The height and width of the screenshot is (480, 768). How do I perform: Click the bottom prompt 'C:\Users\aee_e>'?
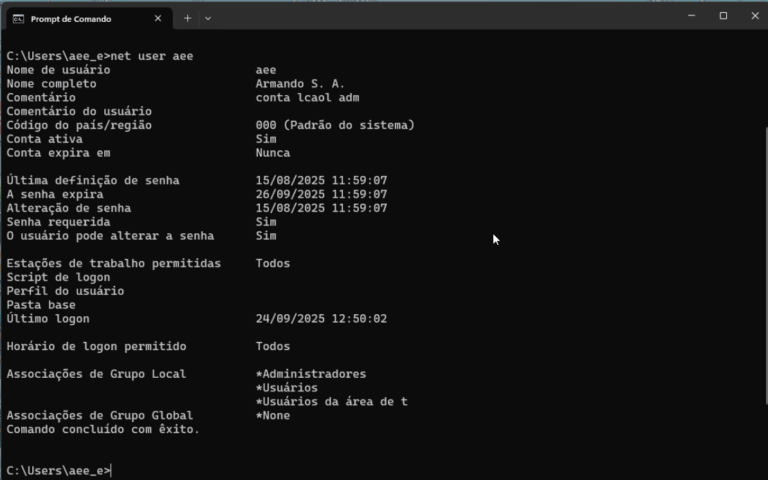pos(59,471)
